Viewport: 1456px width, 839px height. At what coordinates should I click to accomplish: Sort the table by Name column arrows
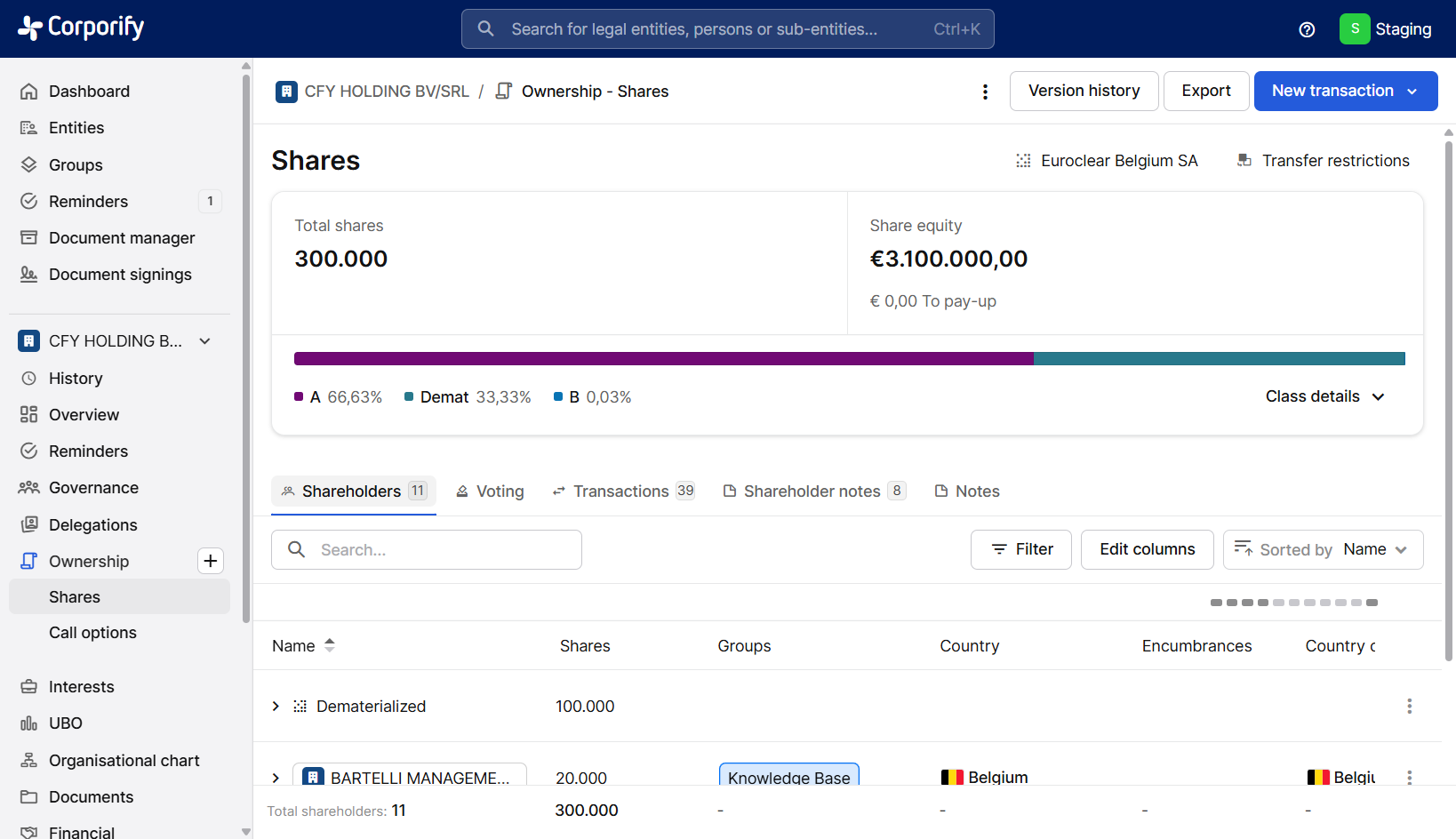point(330,646)
